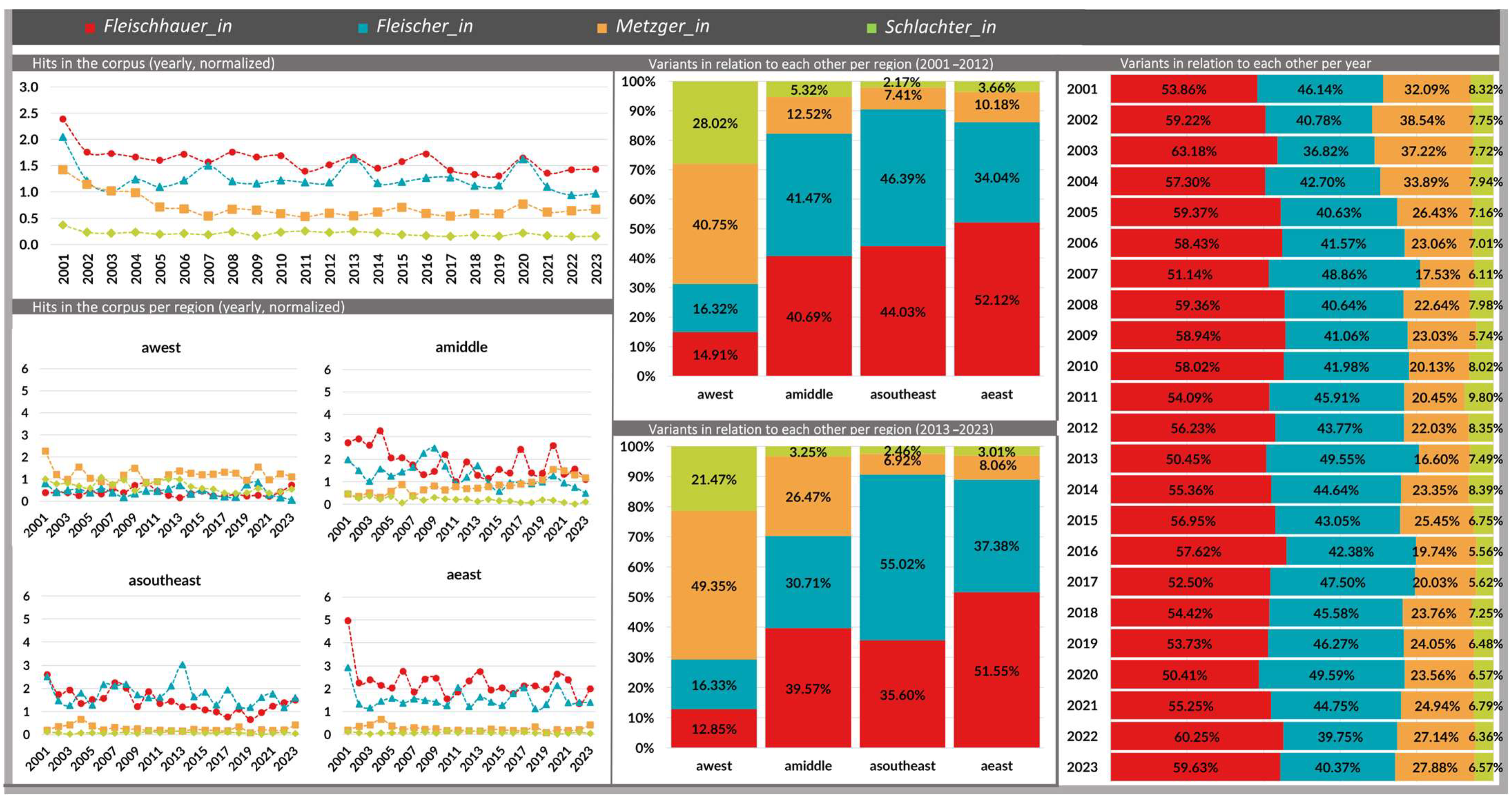Click the 'awest' small chart title
The height and width of the screenshot is (803, 1512).
[x=161, y=347]
